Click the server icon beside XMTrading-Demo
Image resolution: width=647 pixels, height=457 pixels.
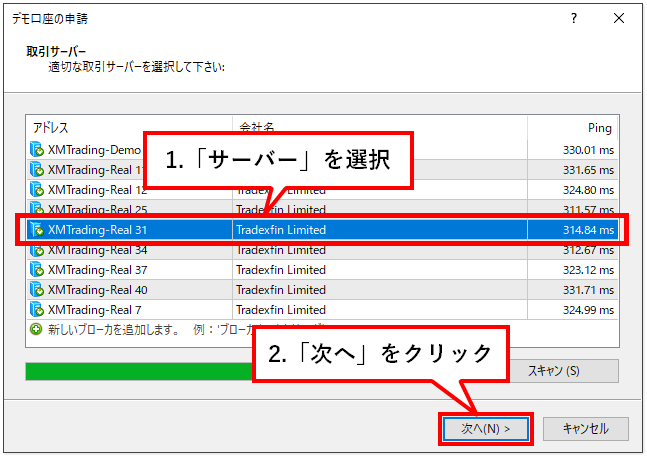(x=37, y=150)
